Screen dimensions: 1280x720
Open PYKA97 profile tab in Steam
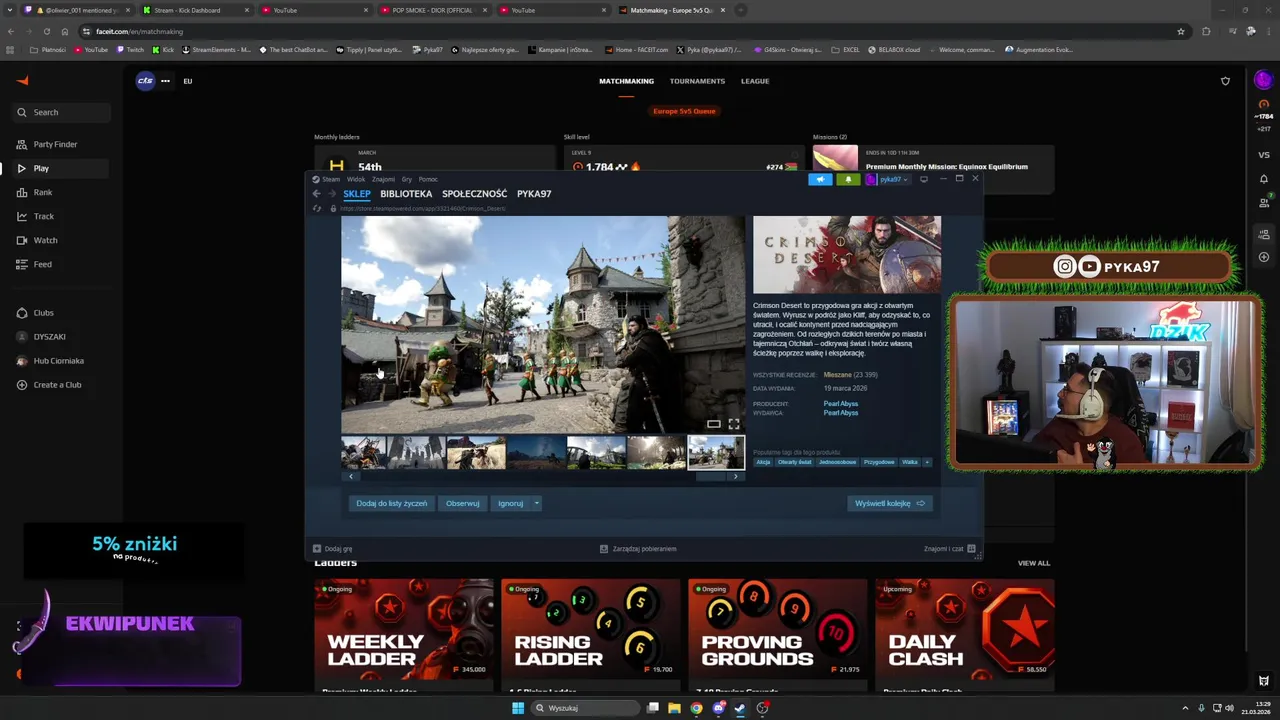(x=534, y=194)
